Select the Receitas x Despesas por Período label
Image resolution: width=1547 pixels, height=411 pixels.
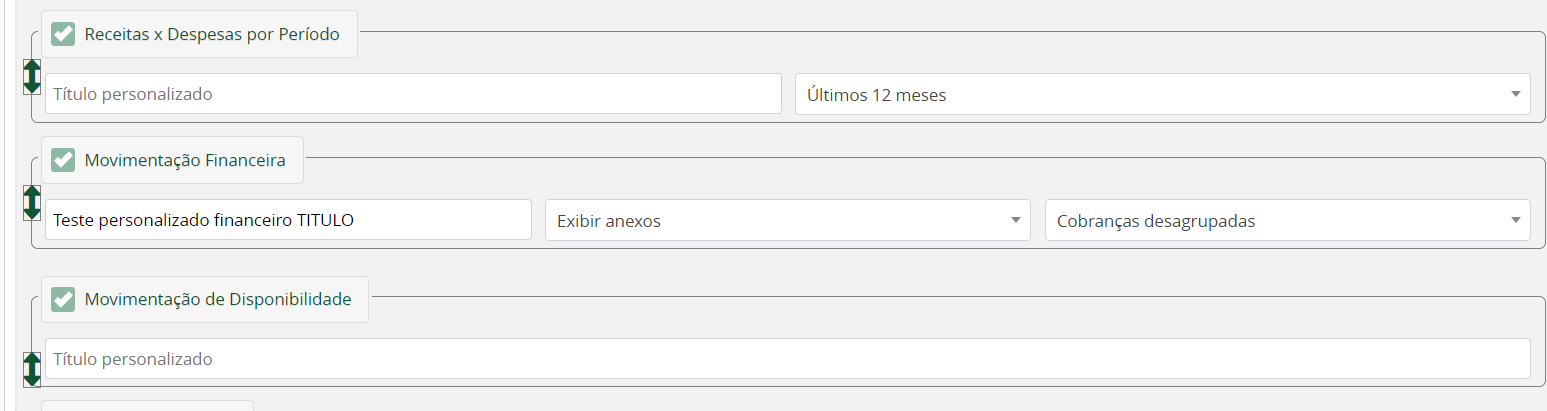coord(212,34)
